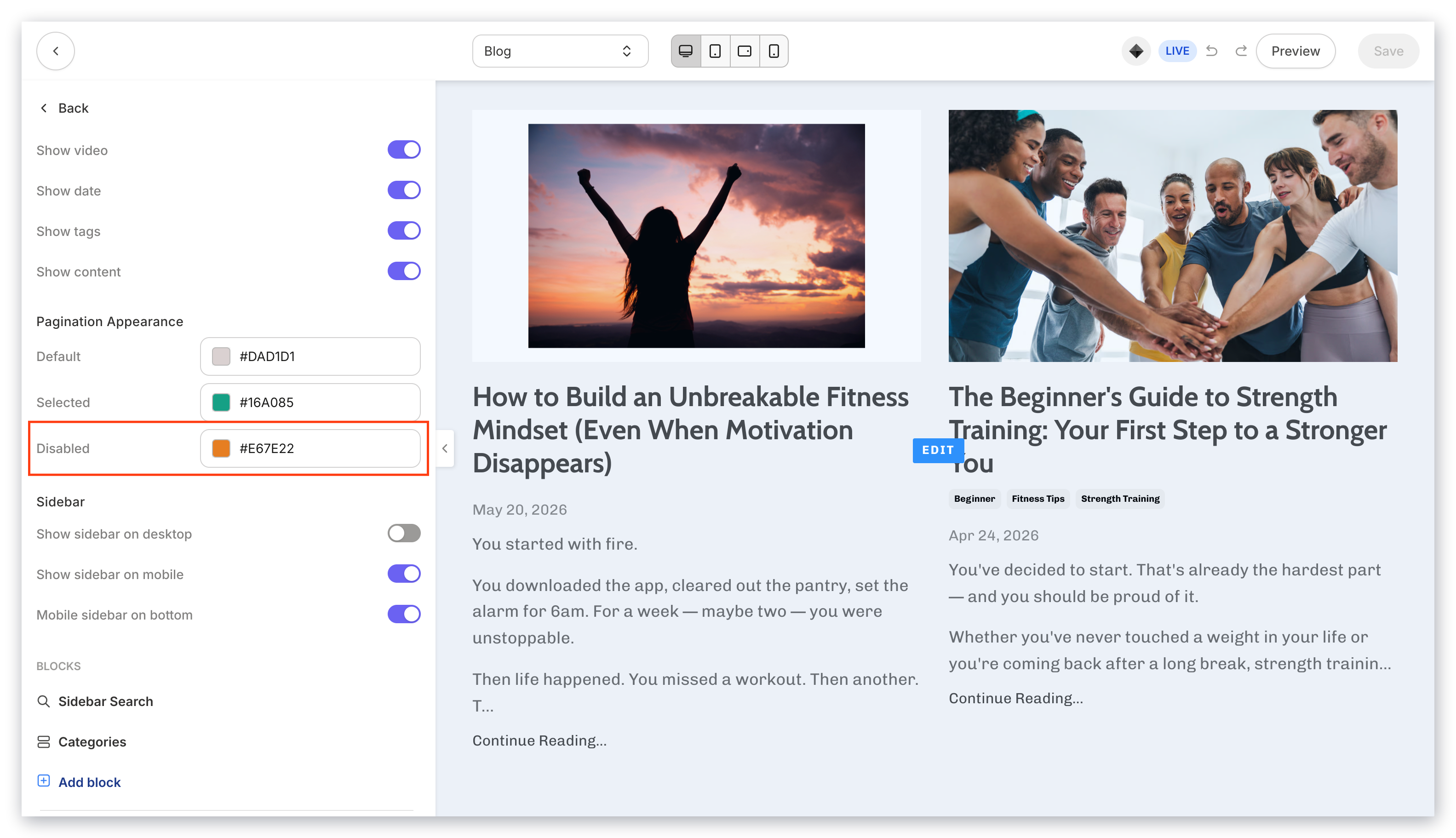
Task: Collapse the settings panel with the side arrow
Action: tap(445, 448)
